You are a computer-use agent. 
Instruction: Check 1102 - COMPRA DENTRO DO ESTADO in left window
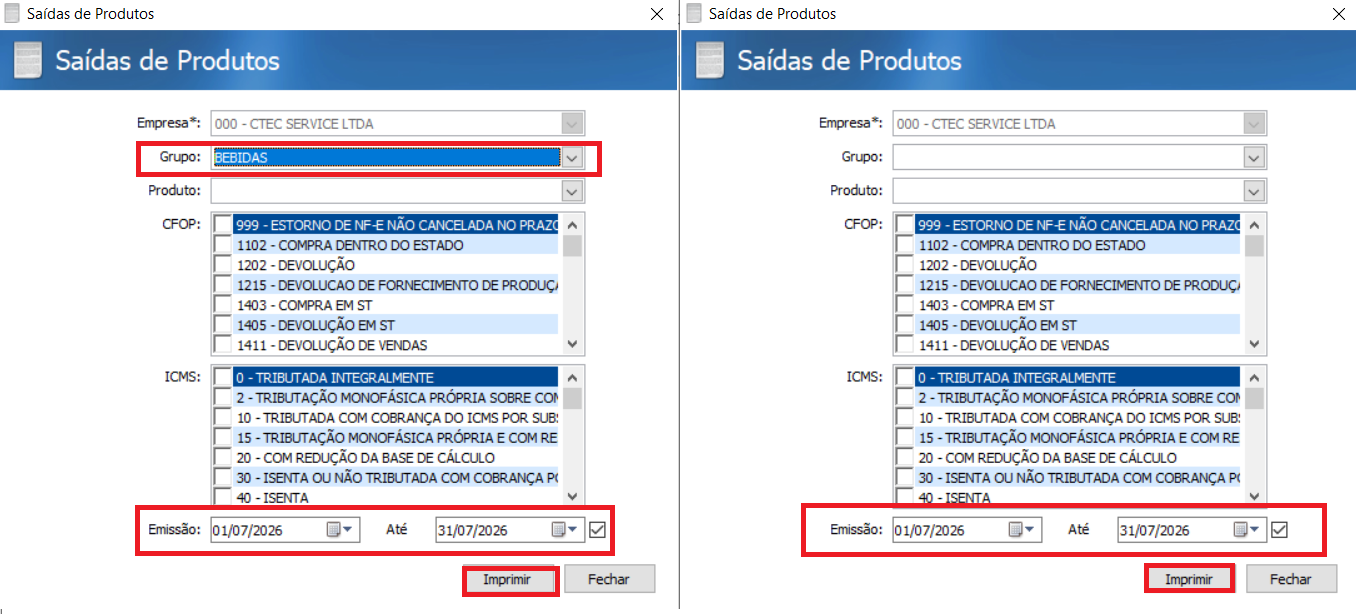pyautogui.click(x=222, y=245)
